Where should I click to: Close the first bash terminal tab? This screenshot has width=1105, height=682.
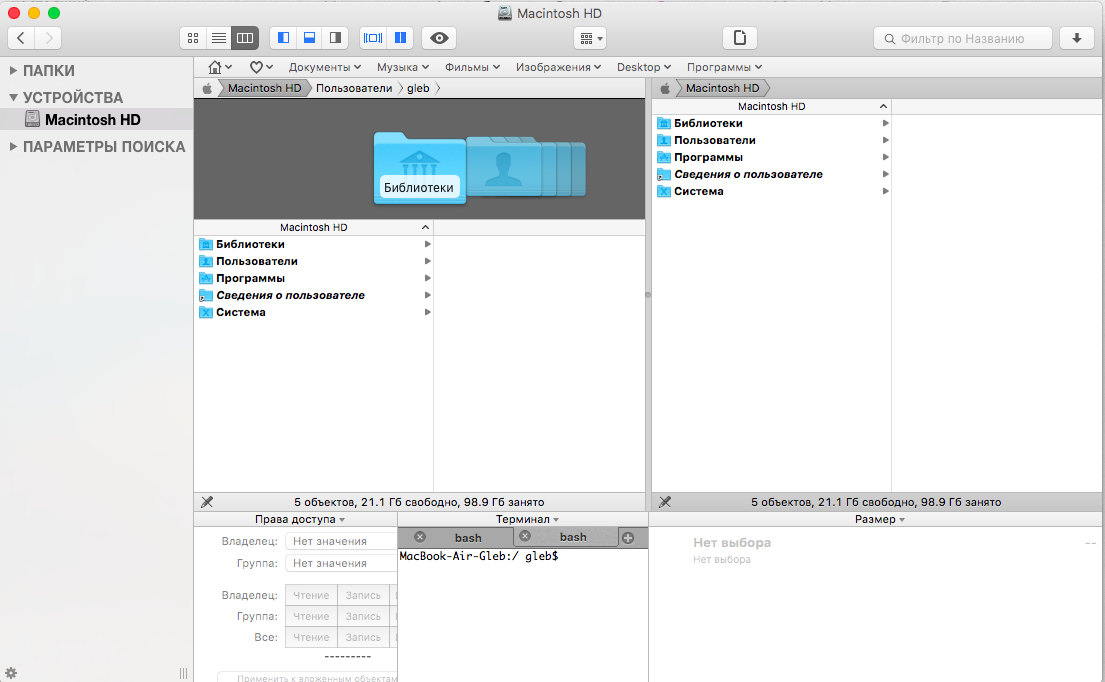point(419,537)
